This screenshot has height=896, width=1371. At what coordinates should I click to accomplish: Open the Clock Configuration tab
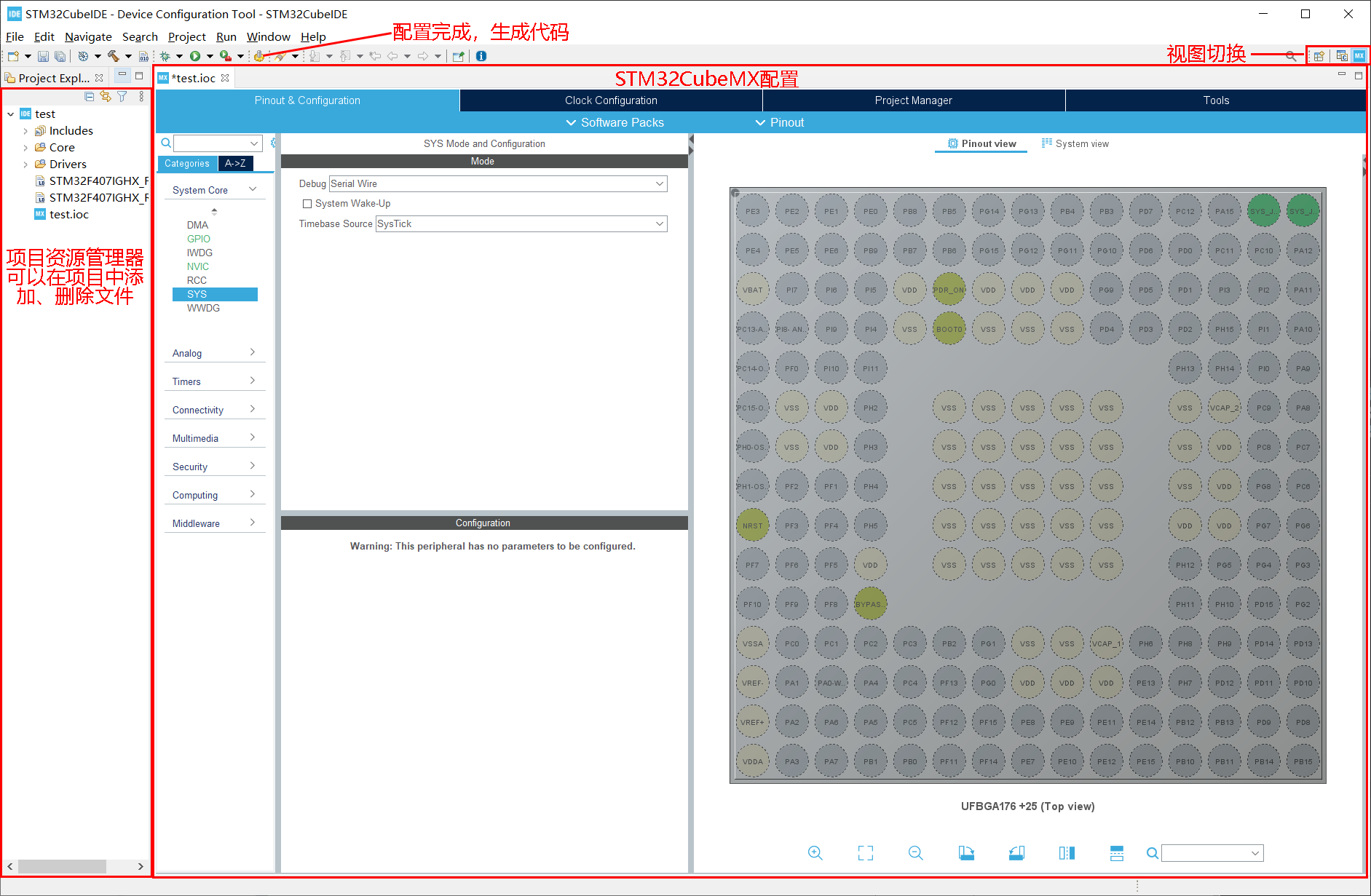pyautogui.click(x=611, y=100)
